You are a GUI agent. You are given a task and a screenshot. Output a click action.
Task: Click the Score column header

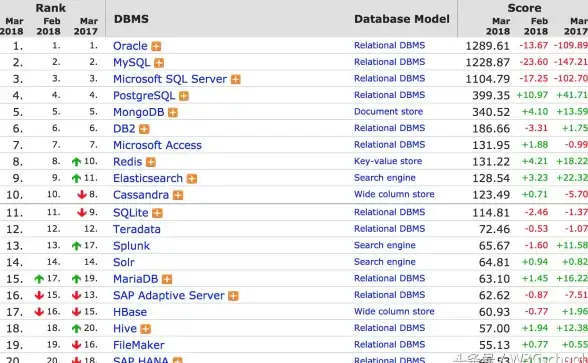pos(524,8)
